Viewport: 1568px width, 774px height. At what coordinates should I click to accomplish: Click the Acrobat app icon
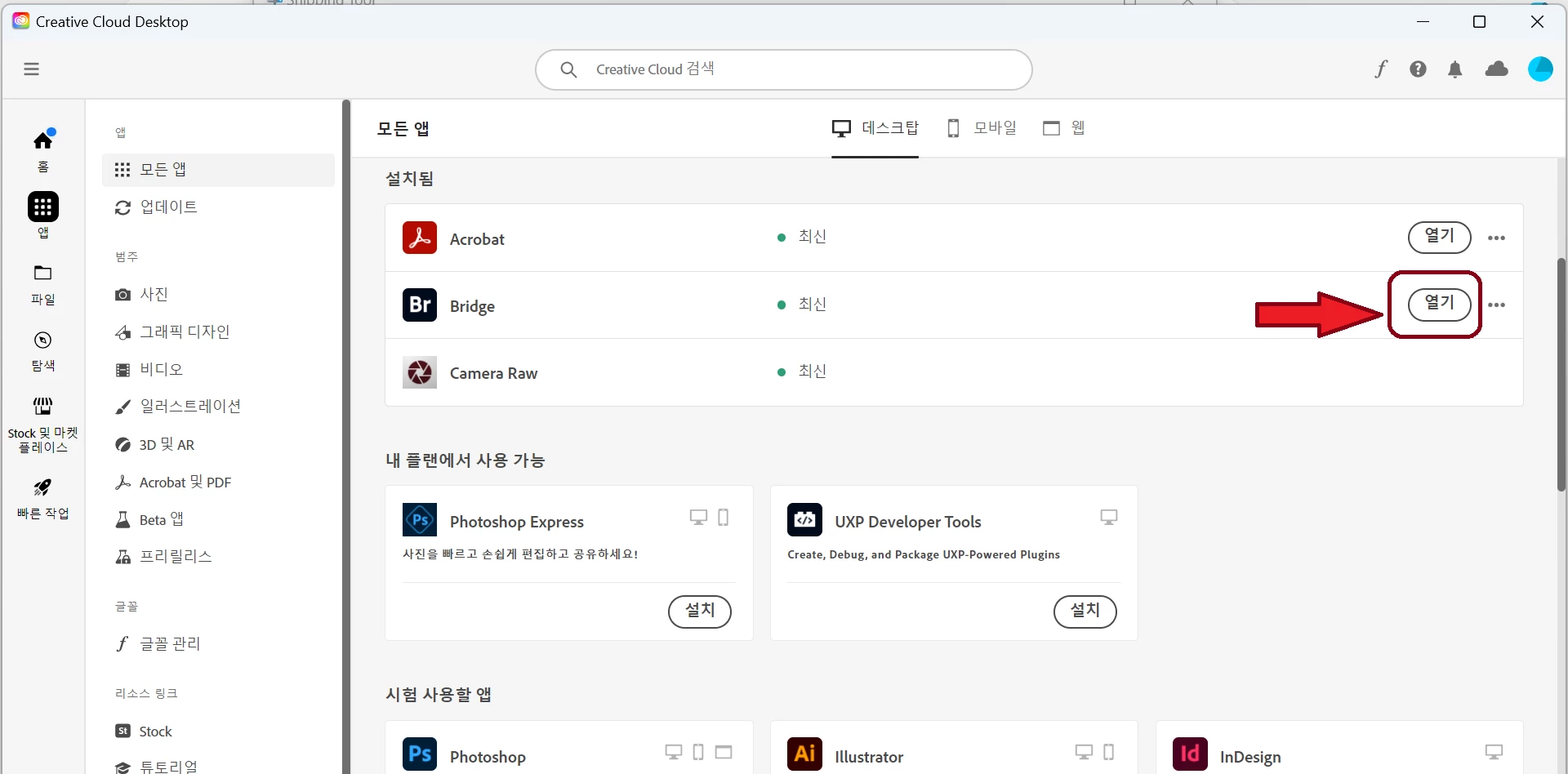pos(420,238)
